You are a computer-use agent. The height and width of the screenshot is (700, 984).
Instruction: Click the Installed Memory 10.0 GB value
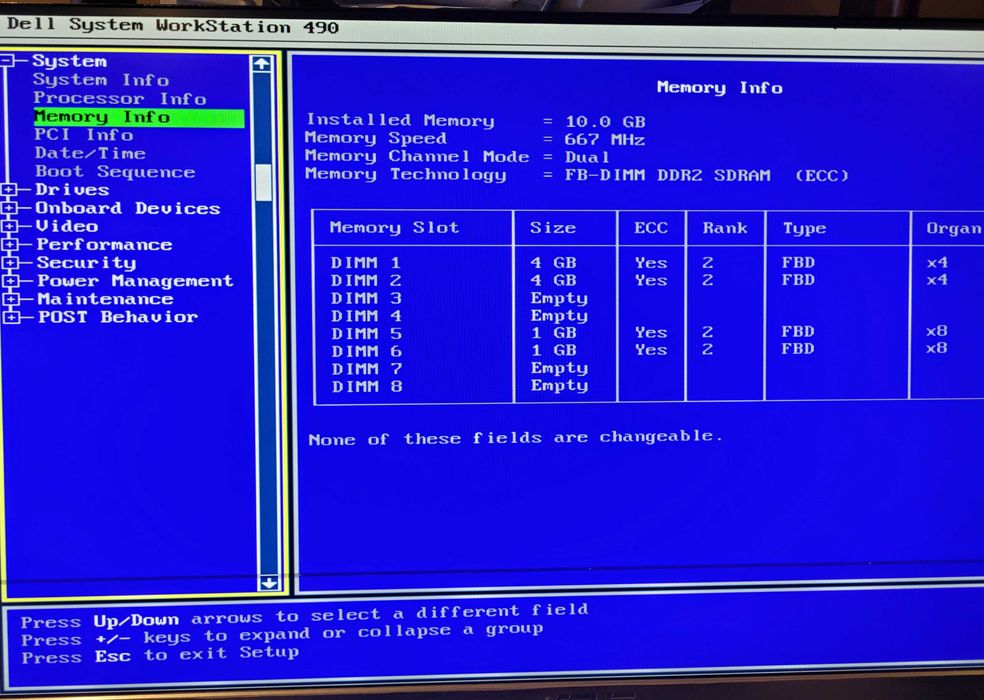pyautogui.click(x=605, y=121)
